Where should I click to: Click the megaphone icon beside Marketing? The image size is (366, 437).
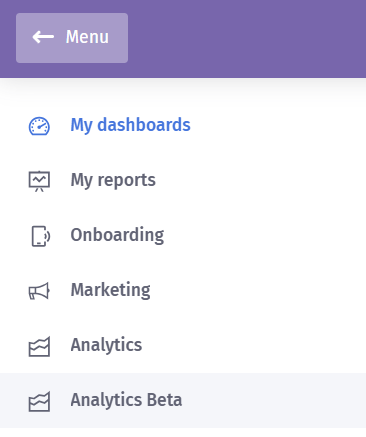coord(39,291)
